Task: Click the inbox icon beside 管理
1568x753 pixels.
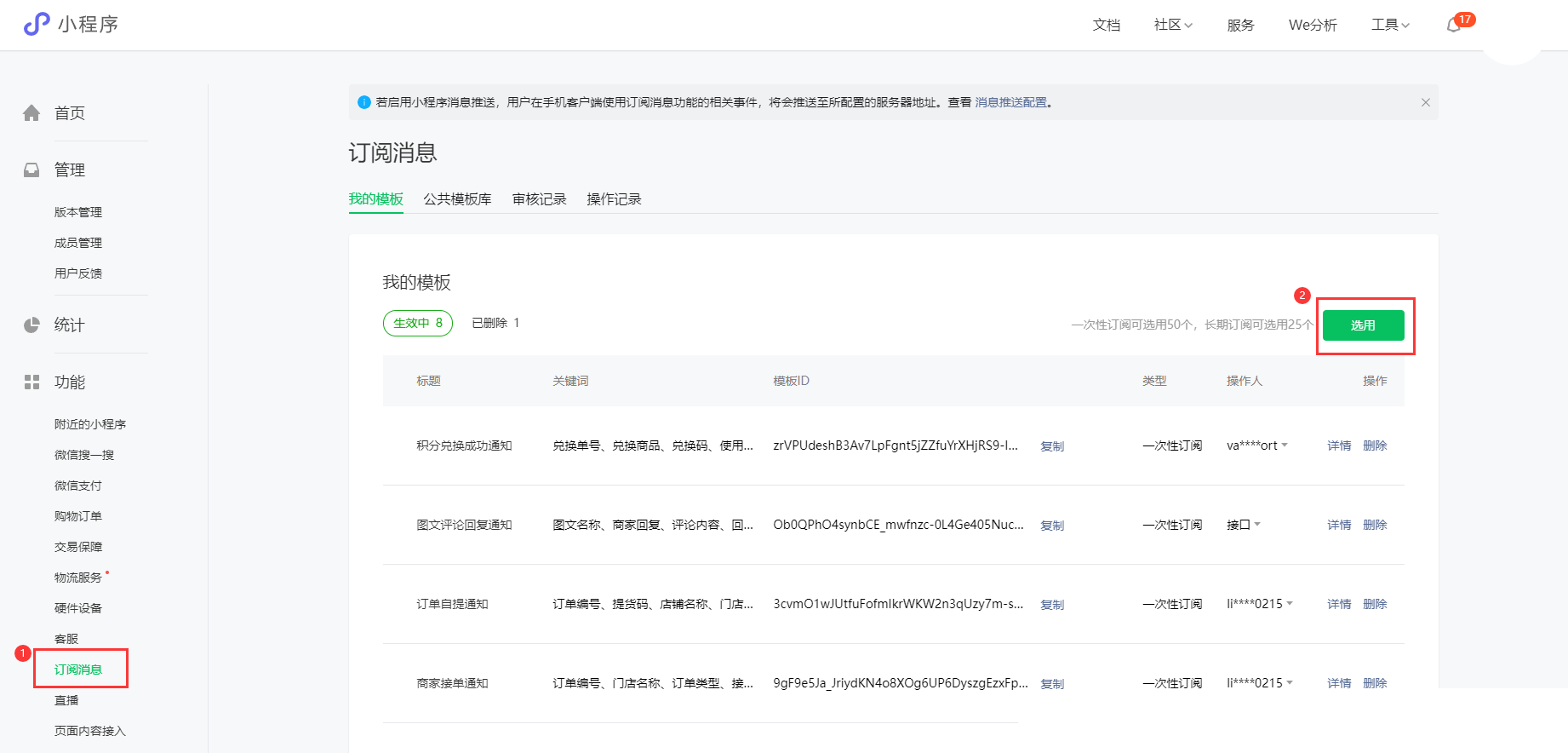Action: point(31,170)
